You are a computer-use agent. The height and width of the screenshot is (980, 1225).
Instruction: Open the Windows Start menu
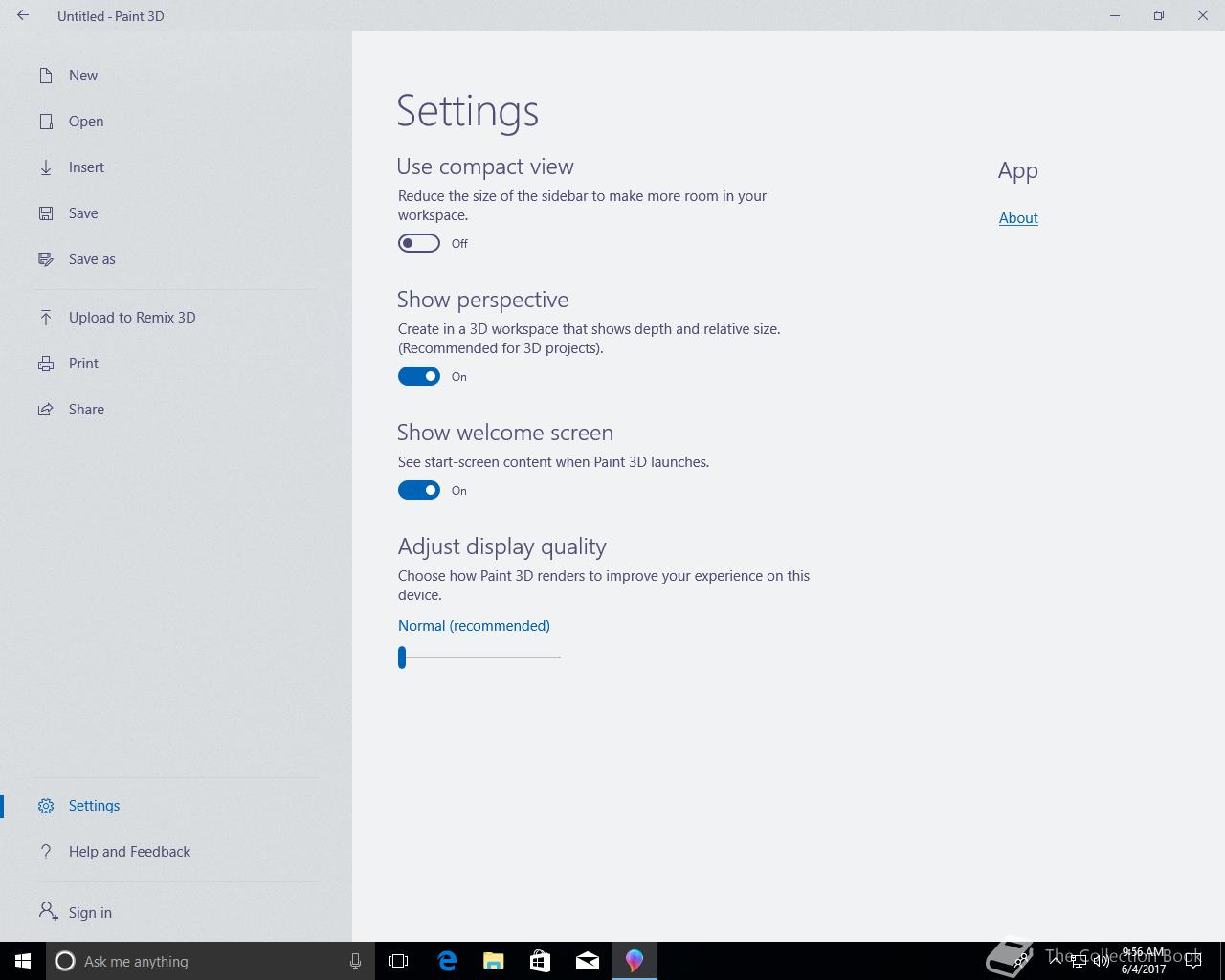click(23, 961)
